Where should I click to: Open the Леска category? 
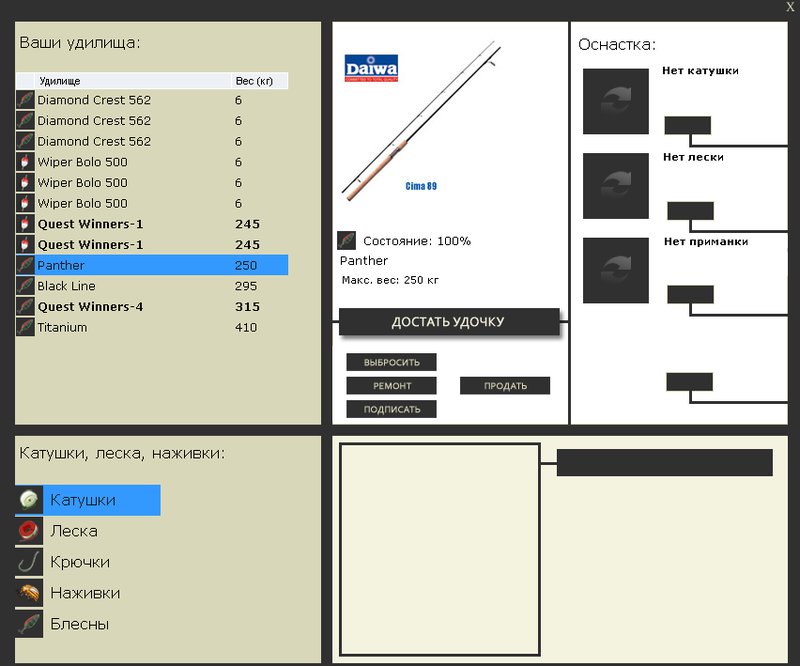click(x=74, y=531)
